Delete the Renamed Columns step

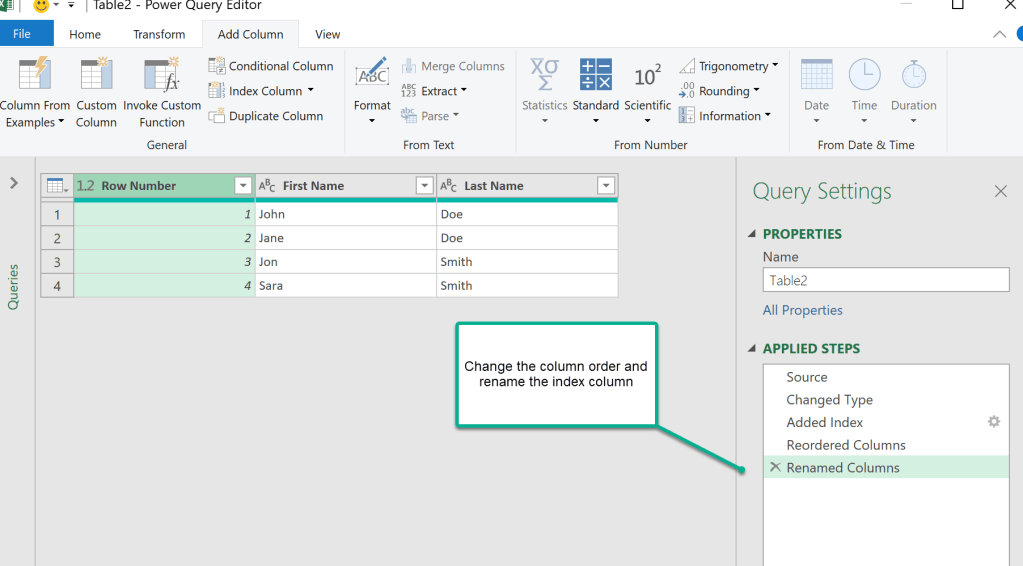pos(775,467)
